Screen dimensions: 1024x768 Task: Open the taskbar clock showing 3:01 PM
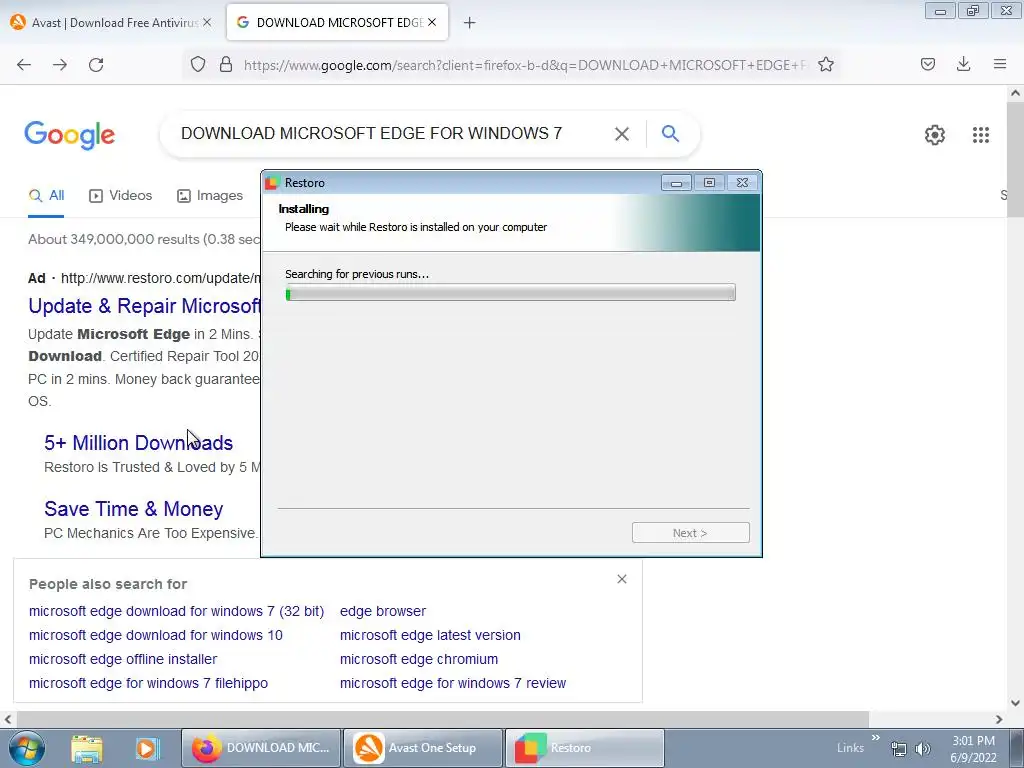click(x=973, y=749)
